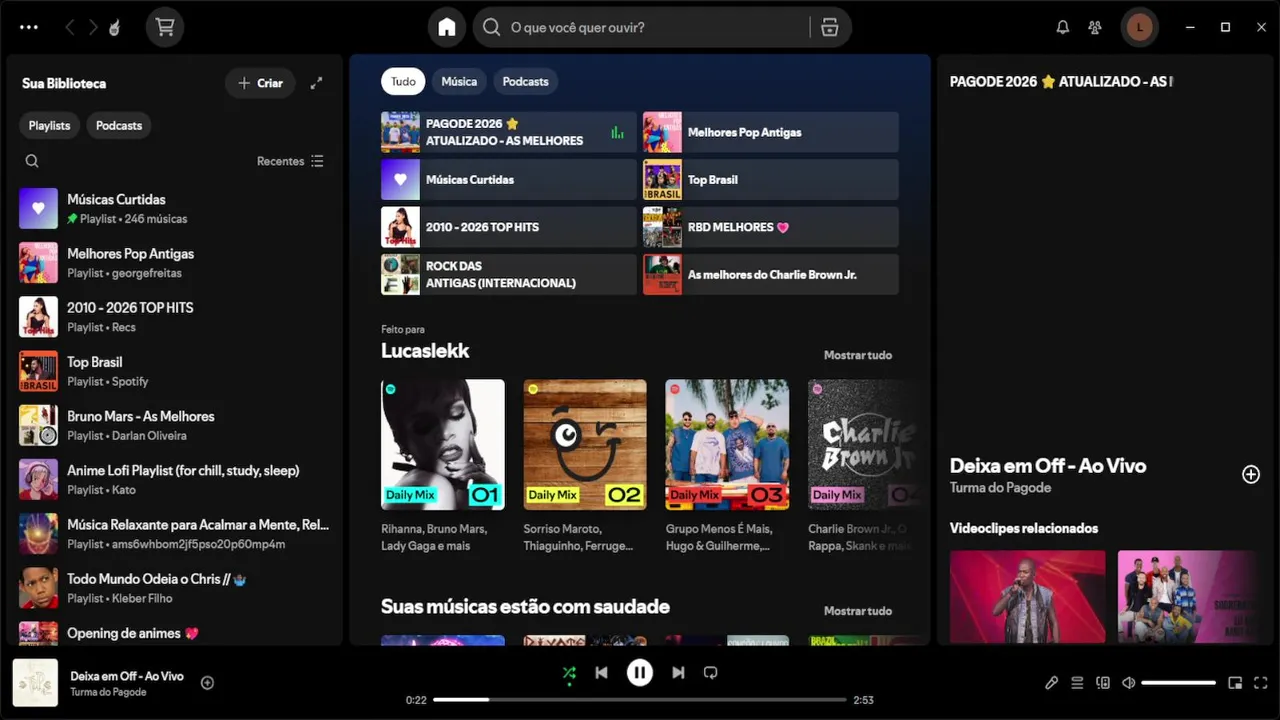Open PAGODE 2026 shortcut card
The height and width of the screenshot is (720, 1280).
508,132
